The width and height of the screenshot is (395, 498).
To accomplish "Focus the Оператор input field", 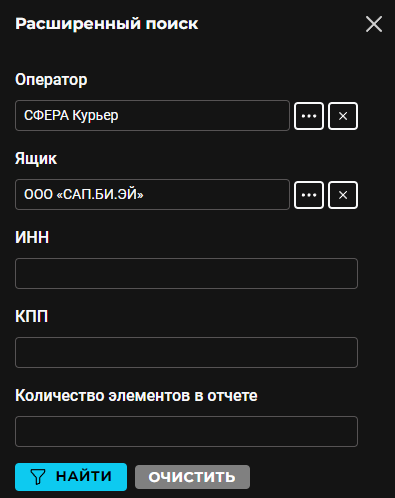I will (152, 116).
